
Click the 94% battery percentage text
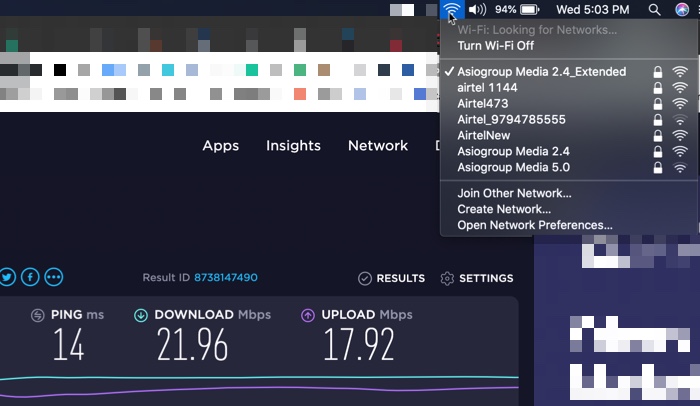tap(505, 9)
